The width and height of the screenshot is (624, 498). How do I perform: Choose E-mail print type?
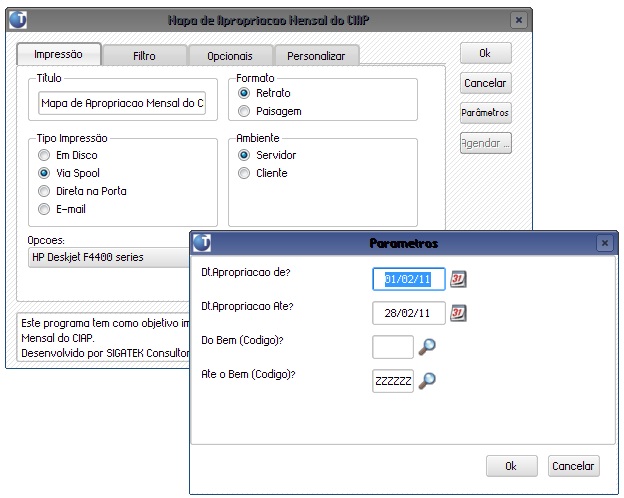[x=43, y=209]
